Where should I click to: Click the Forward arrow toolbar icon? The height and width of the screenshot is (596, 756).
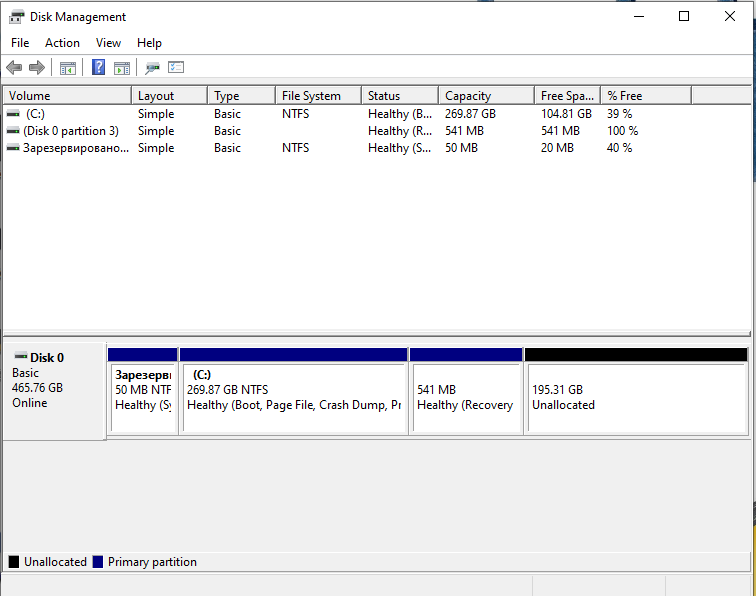pyautogui.click(x=37, y=68)
